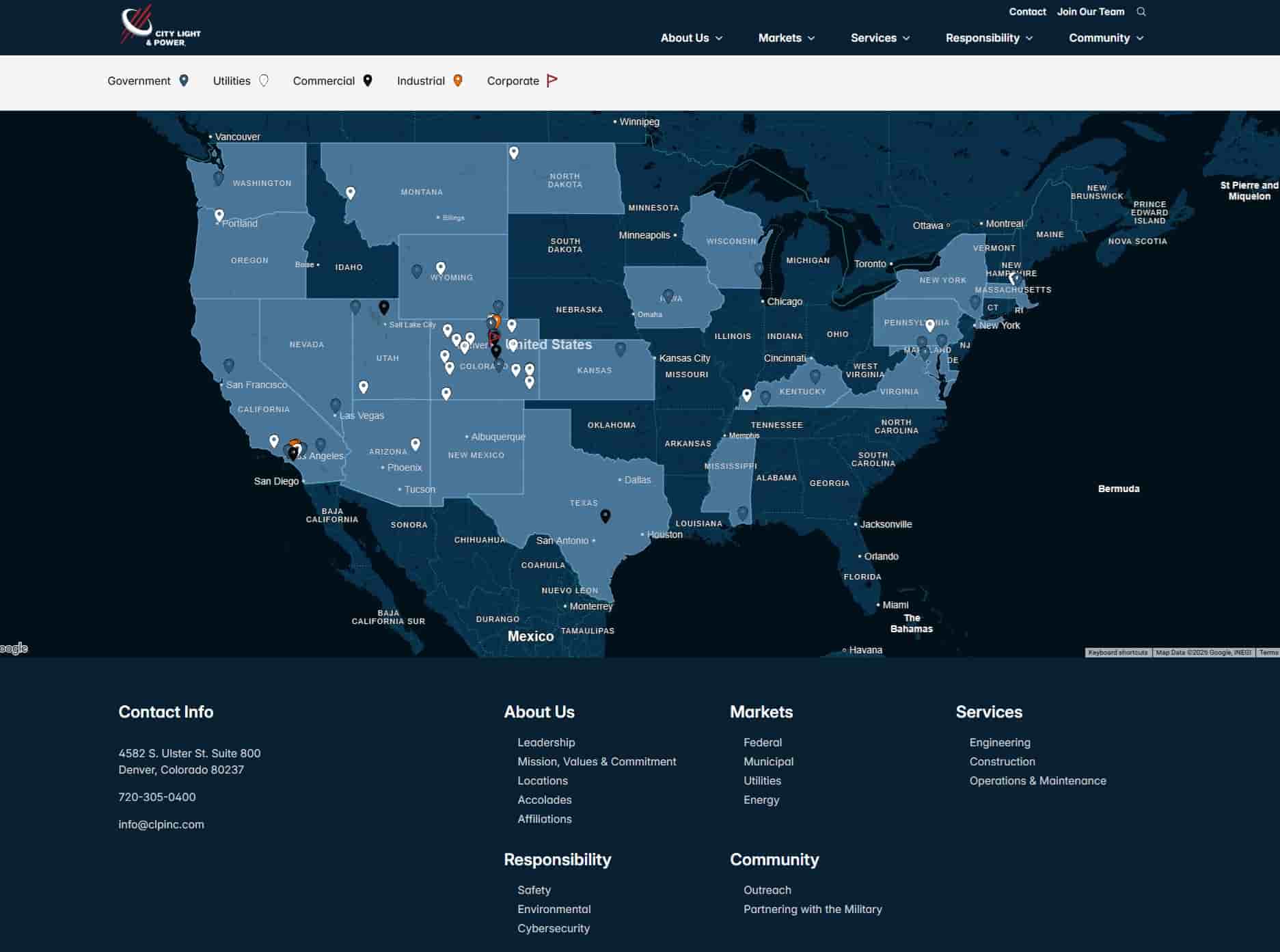Open the Leadership footer link

546,742
